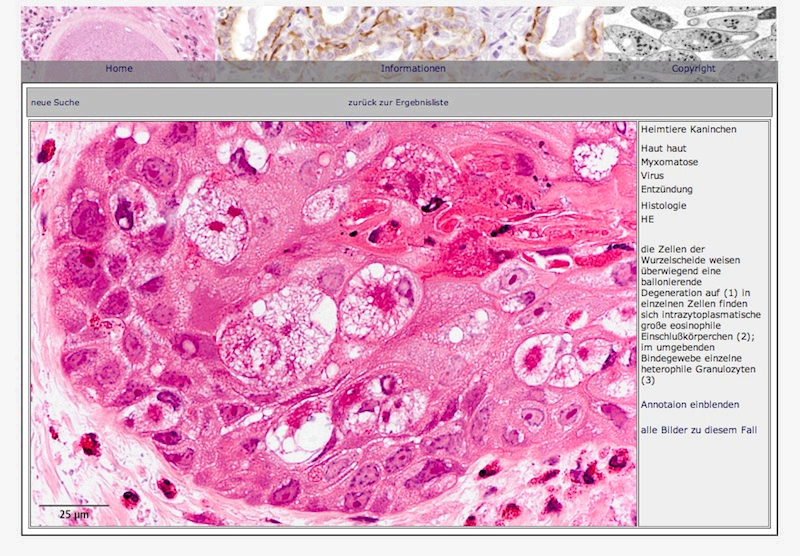Start a new search via 'neue Suche'
The width and height of the screenshot is (800, 556).
point(55,103)
